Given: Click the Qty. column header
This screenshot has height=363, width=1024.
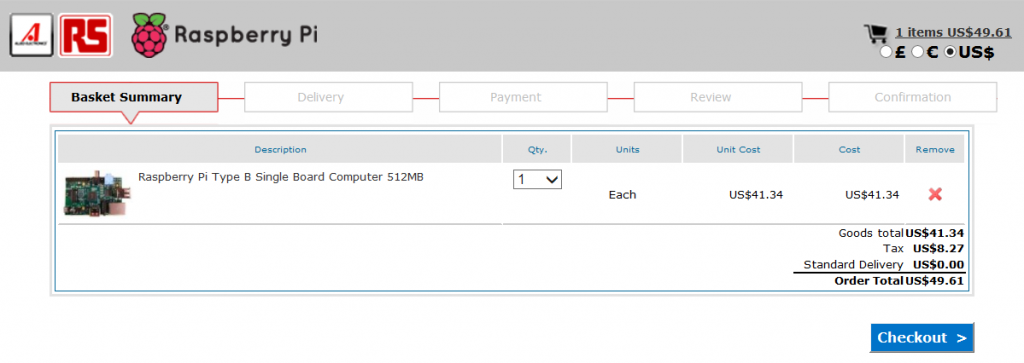Looking at the screenshot, I should [x=537, y=150].
